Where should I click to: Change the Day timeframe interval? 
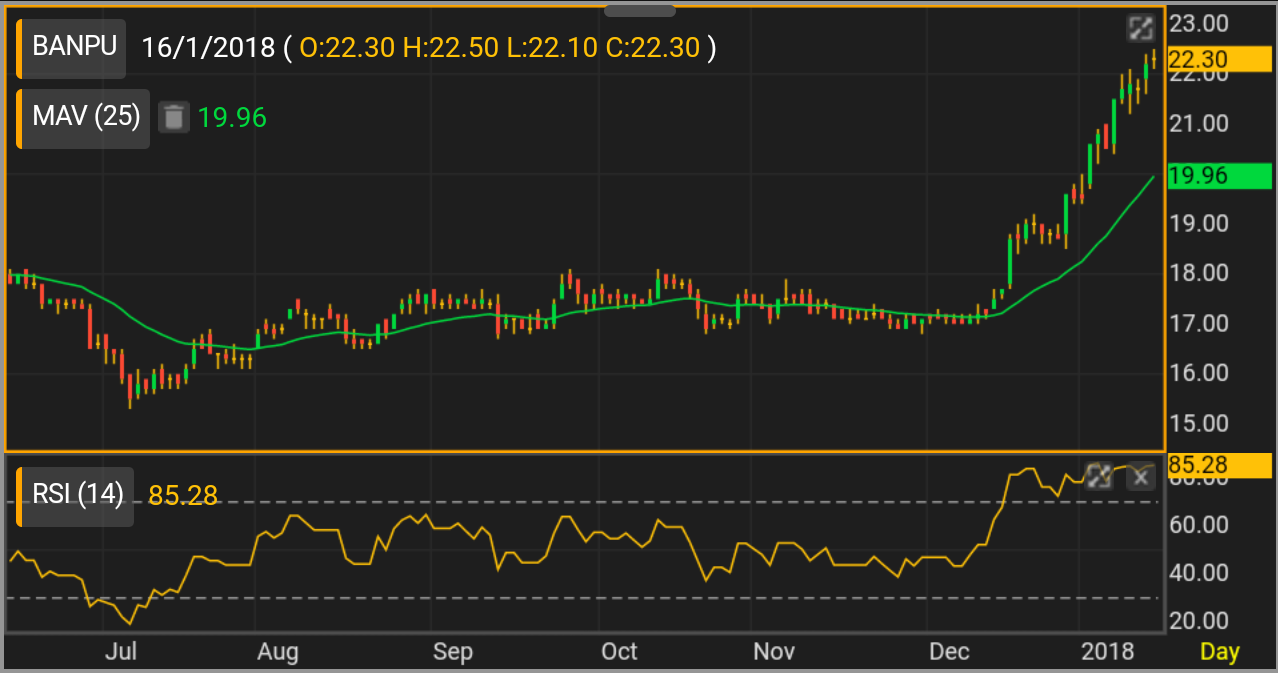pos(1220,652)
